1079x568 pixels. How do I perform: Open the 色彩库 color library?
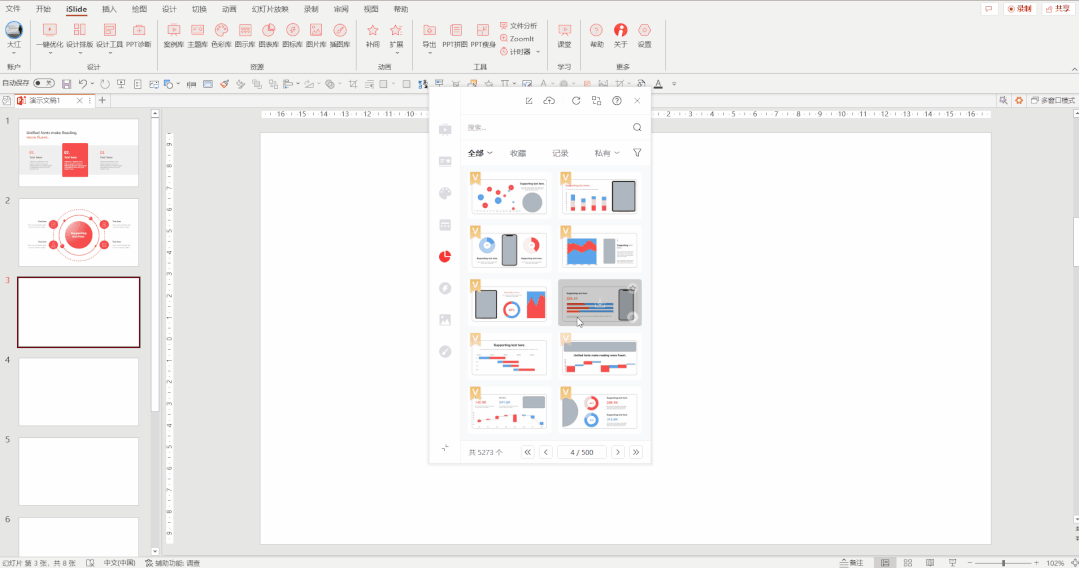221,35
